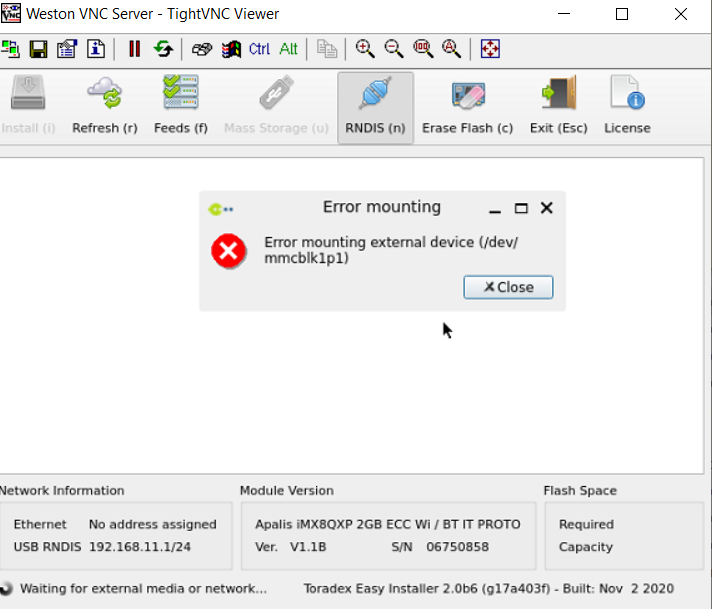Select Erase Flash (c) tool
This screenshot has height=609, width=712.
point(468,105)
